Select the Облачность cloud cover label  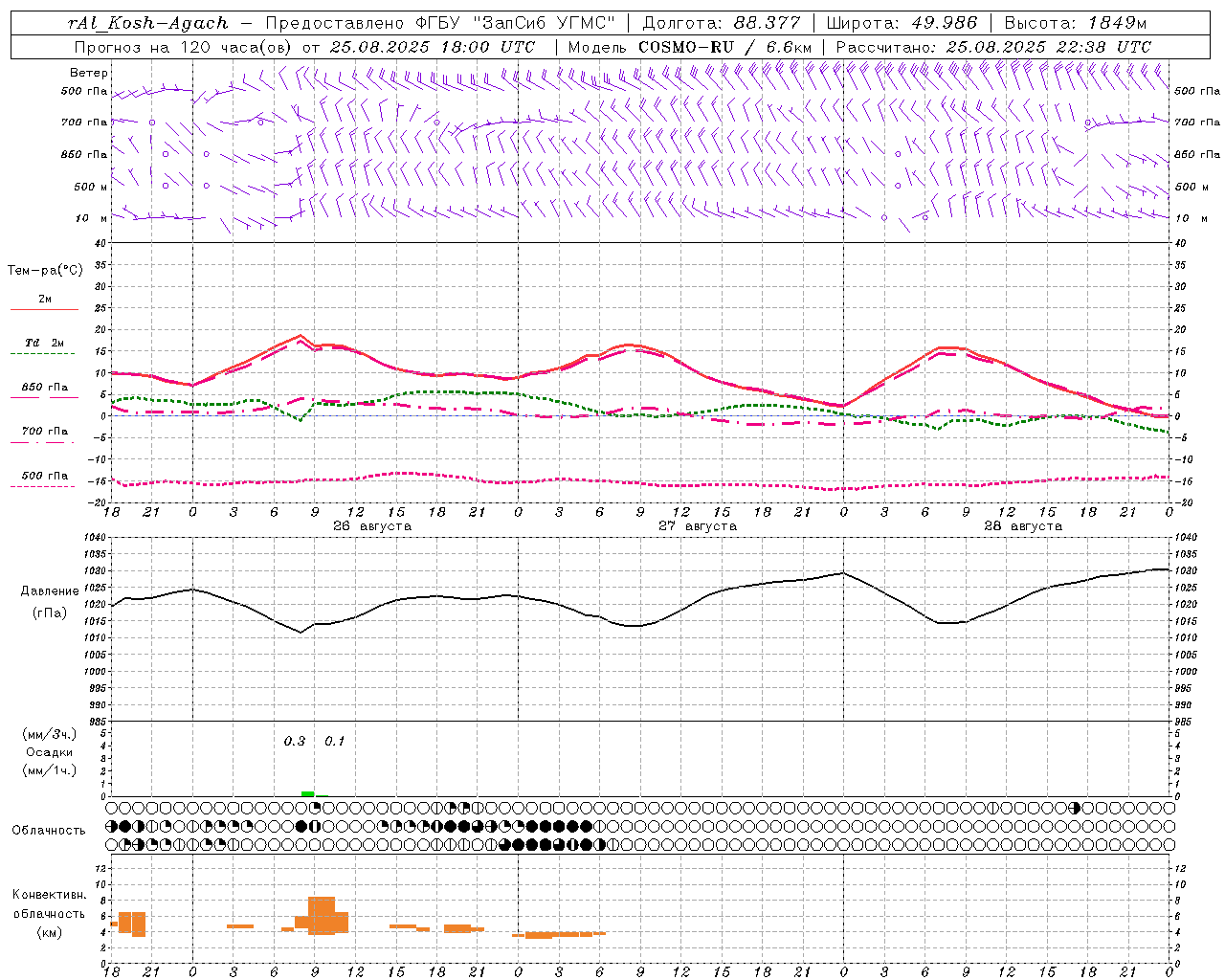(49, 831)
